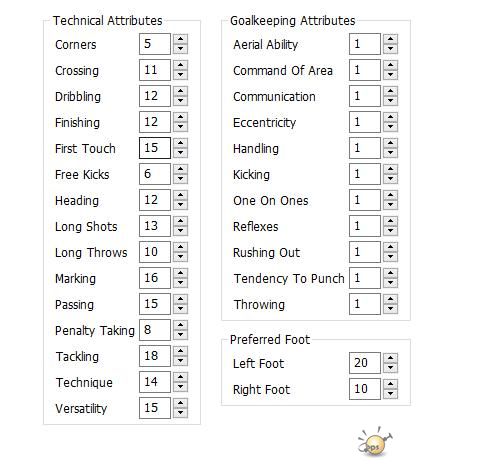Increase Handling value with up arrow
The height and width of the screenshot is (466, 488).
(390, 143)
